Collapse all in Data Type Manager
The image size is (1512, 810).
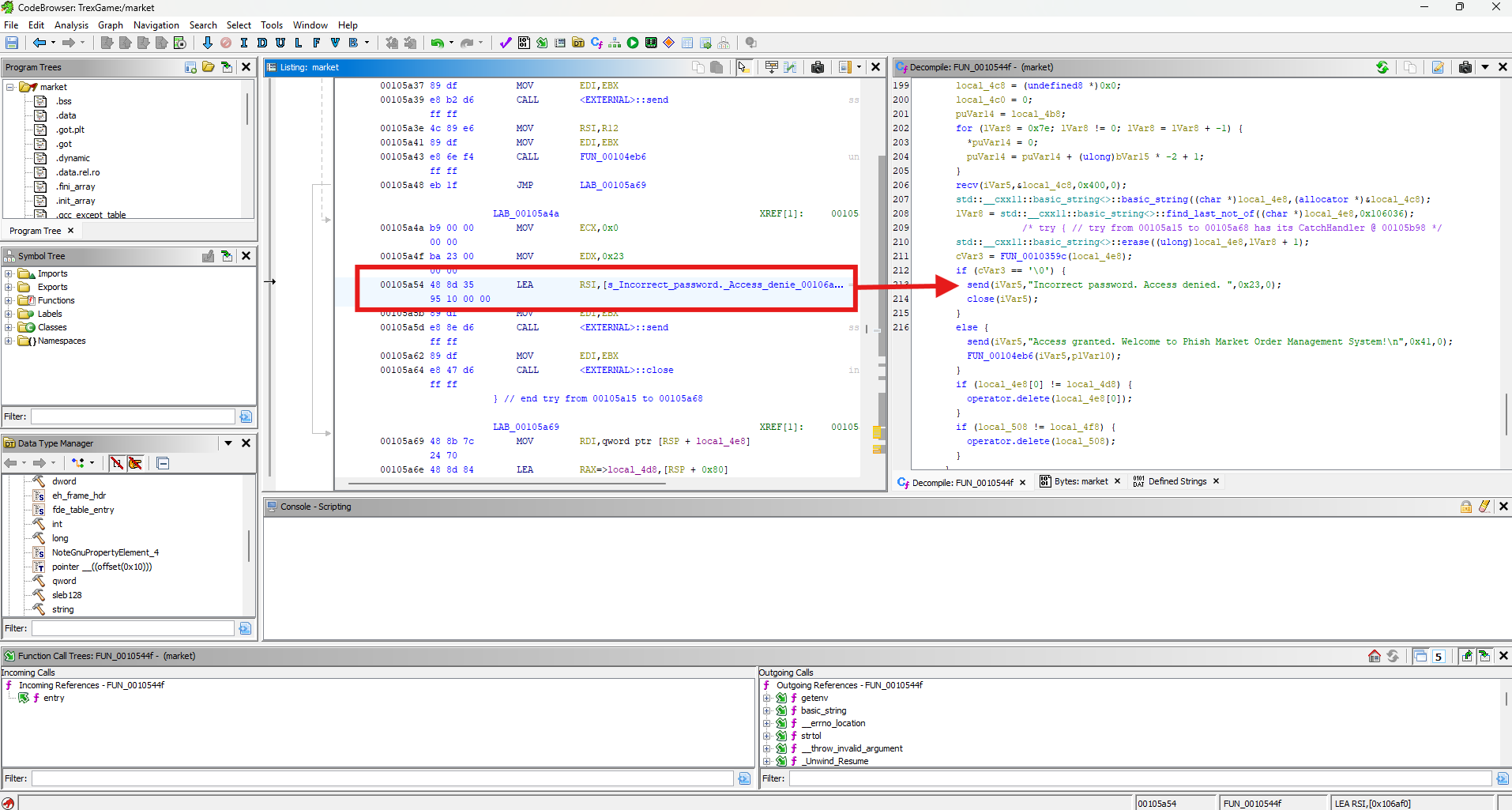coord(163,463)
